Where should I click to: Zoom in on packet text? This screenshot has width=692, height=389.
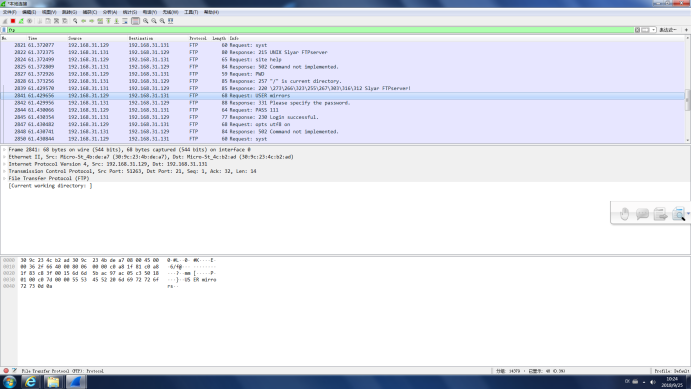click(x=146, y=21)
